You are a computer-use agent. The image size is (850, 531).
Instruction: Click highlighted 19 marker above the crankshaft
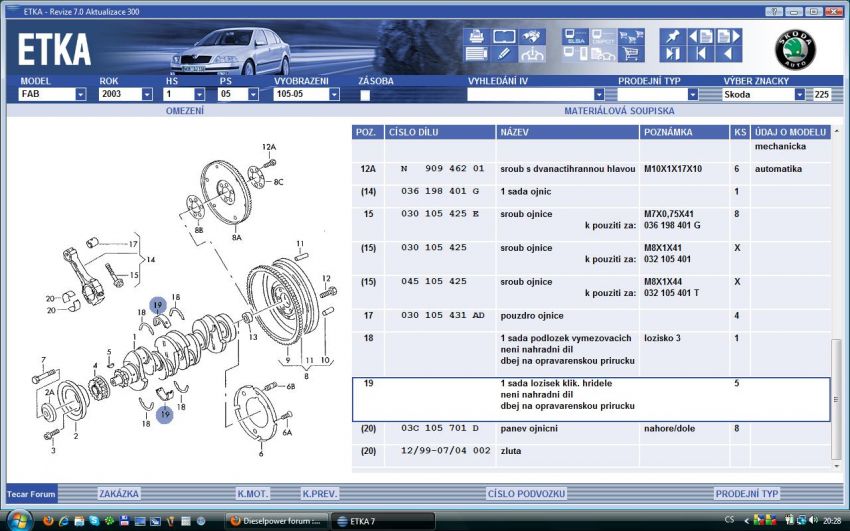tap(158, 305)
